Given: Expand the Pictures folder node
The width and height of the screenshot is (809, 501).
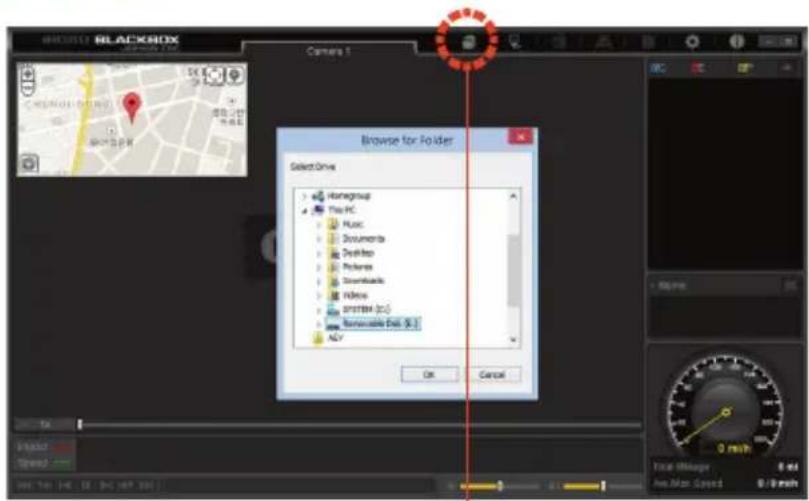Looking at the screenshot, I should [x=319, y=267].
